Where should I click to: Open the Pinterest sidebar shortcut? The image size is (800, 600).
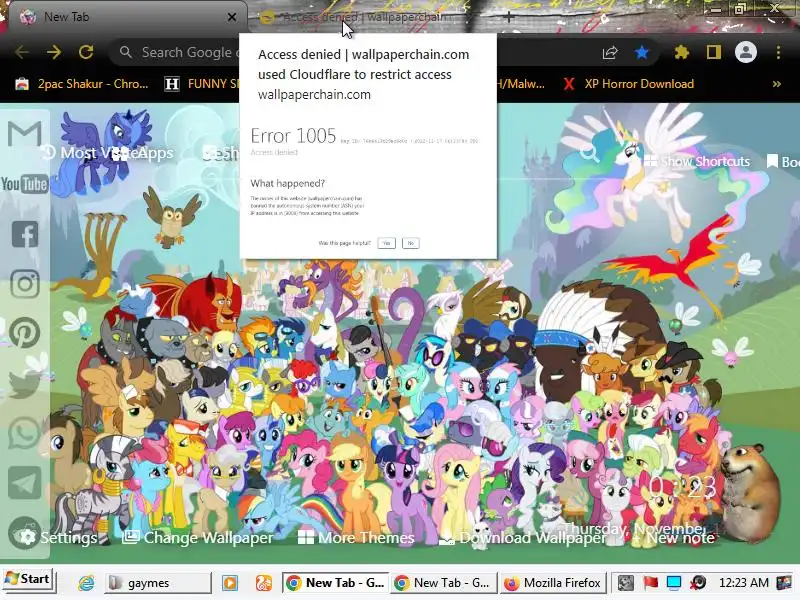point(24,333)
